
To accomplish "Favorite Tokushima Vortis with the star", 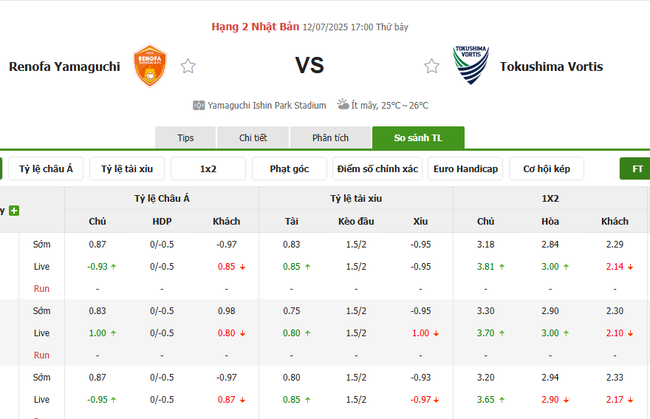I will coord(432,67).
